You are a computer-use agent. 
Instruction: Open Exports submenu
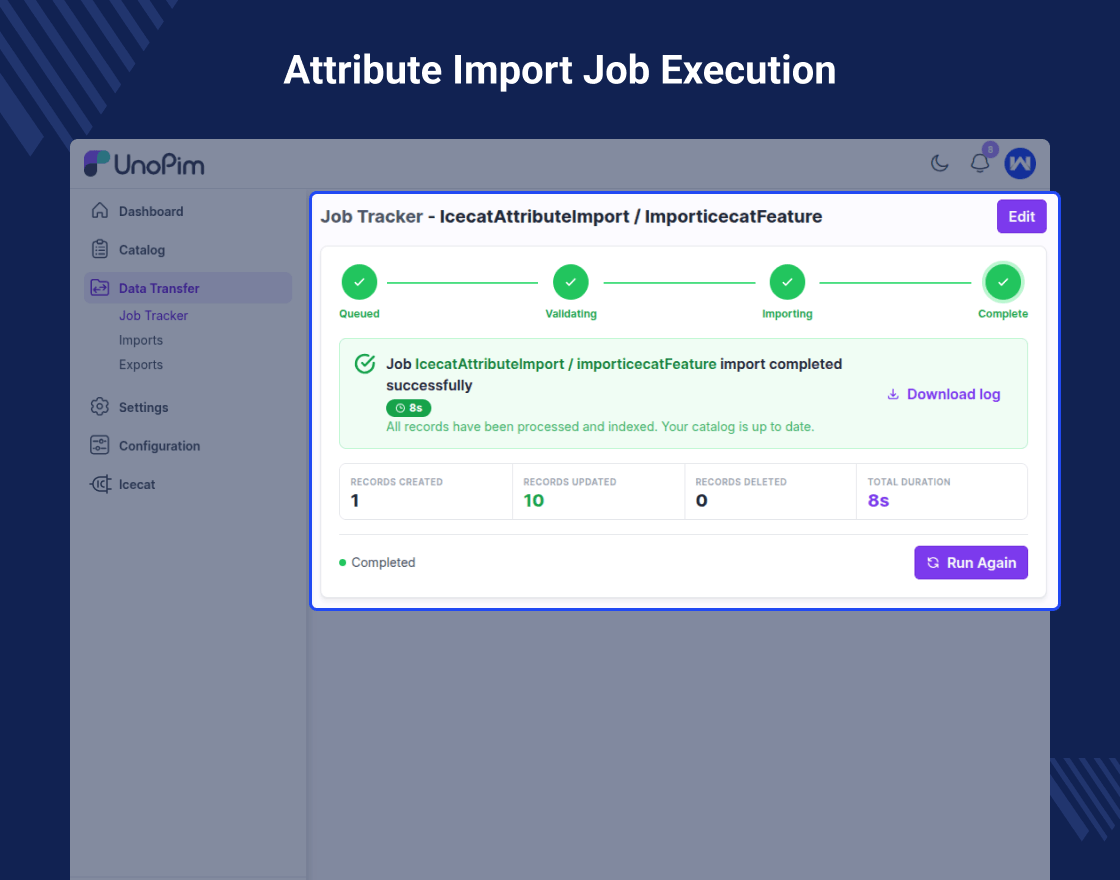[141, 364]
